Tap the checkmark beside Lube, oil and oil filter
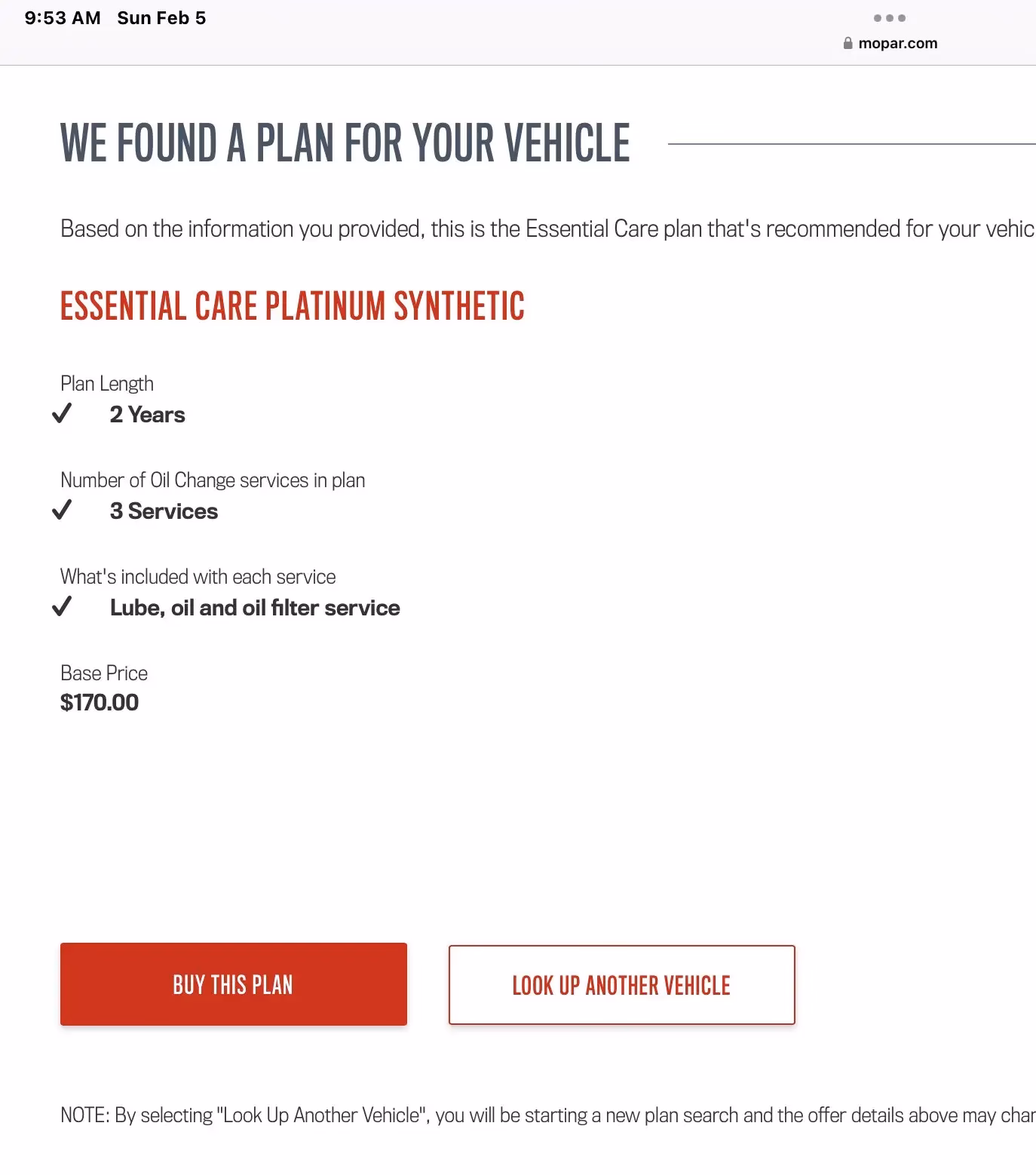The image size is (1036, 1175). point(64,606)
